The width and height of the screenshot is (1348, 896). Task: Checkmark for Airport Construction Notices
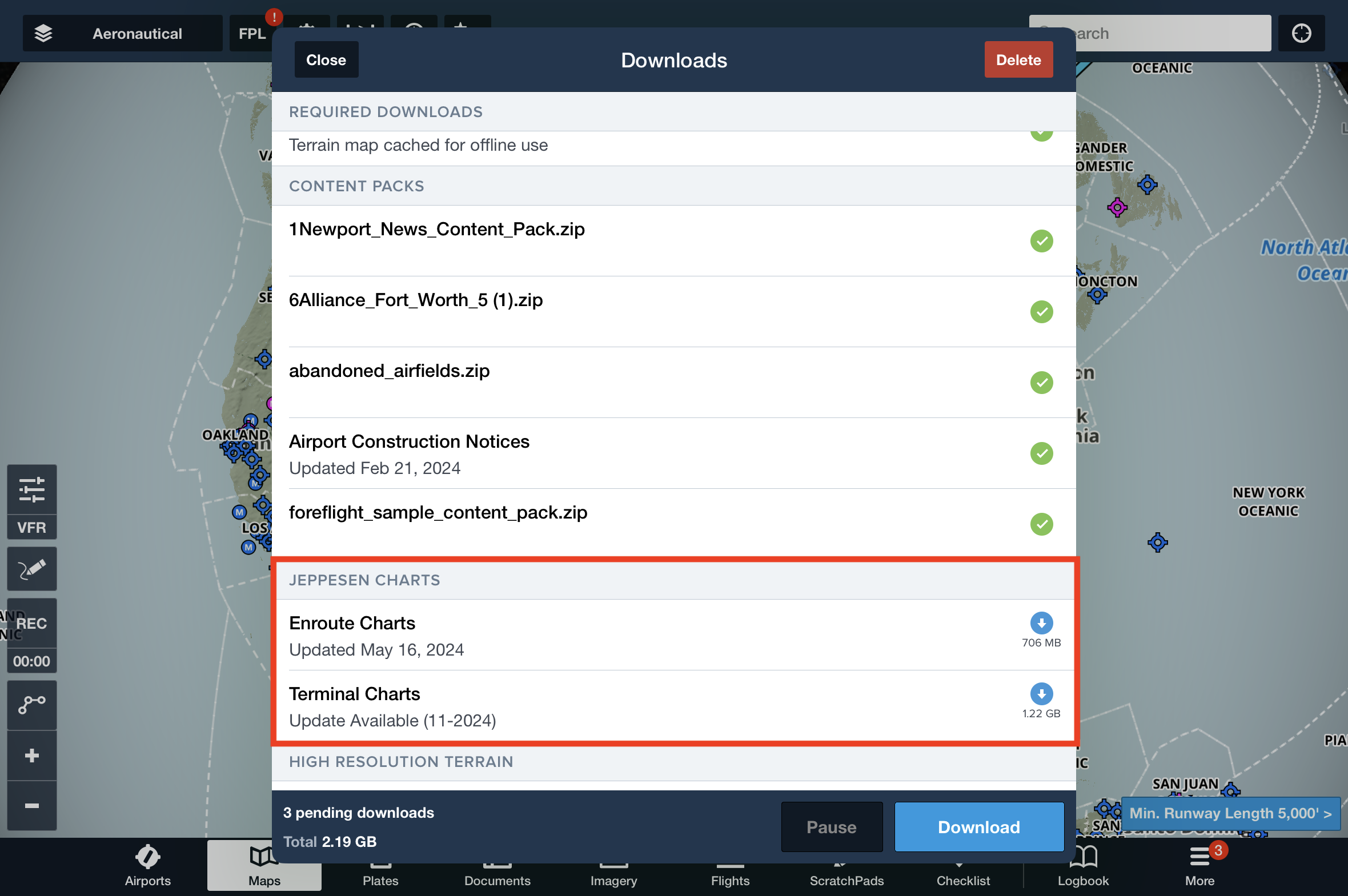pyautogui.click(x=1041, y=453)
